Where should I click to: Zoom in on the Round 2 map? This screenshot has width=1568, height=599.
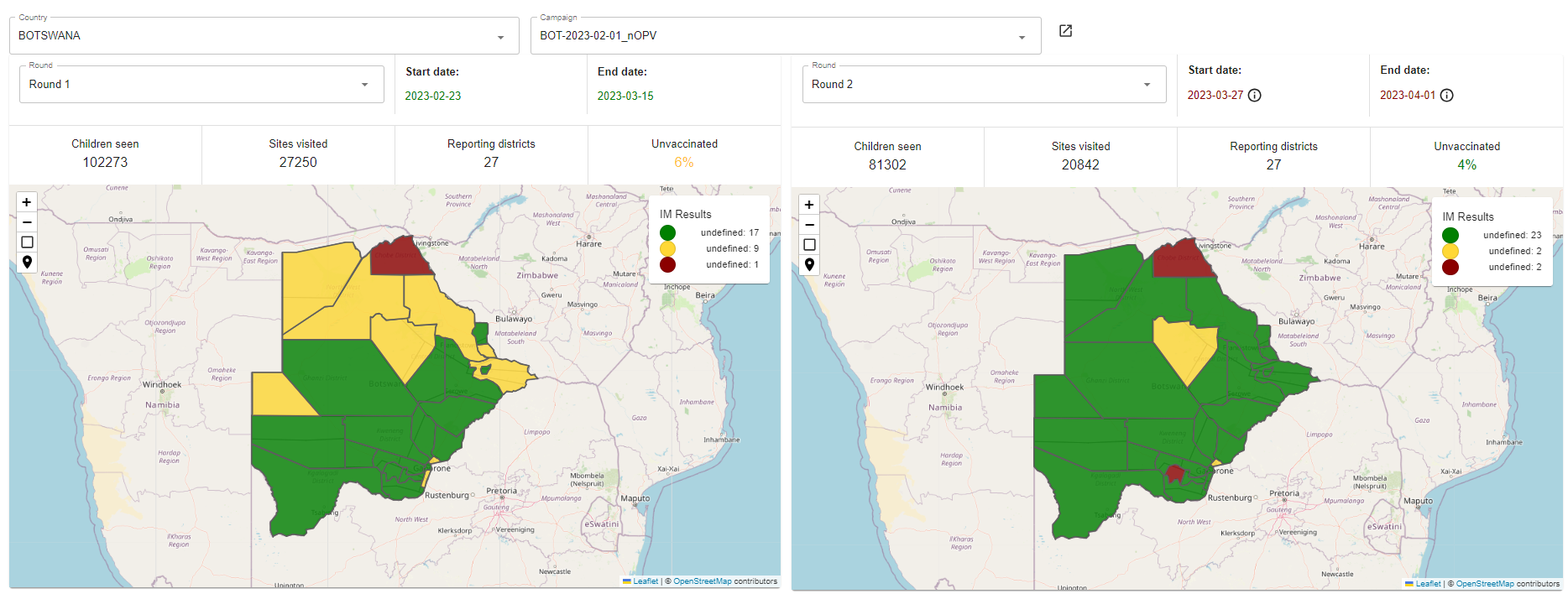tap(809, 205)
